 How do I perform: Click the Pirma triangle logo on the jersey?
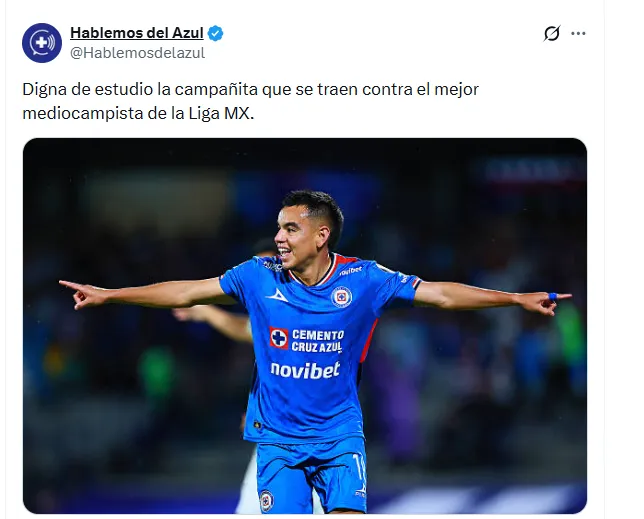tap(277, 296)
